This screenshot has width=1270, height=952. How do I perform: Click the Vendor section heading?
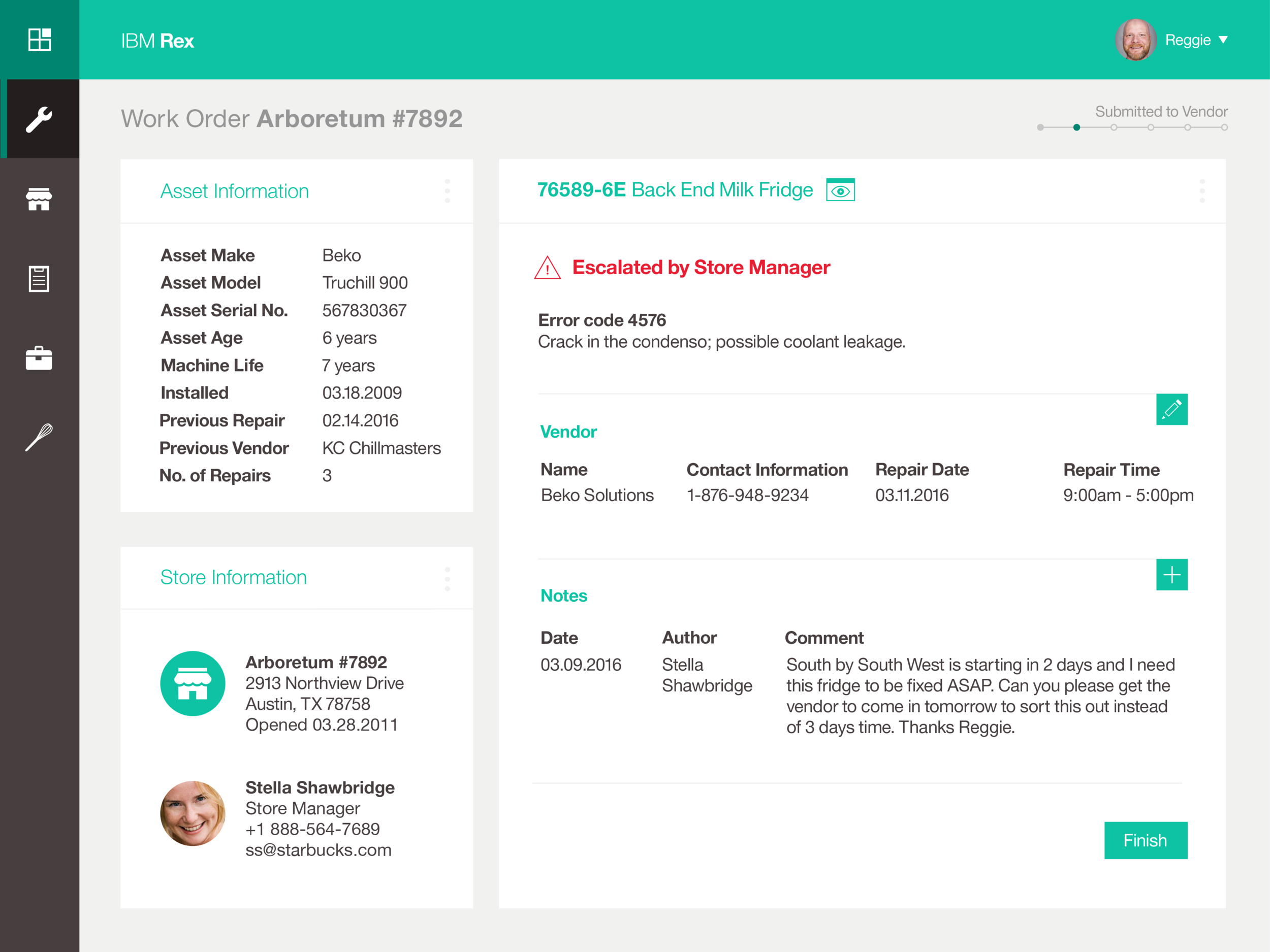point(568,432)
